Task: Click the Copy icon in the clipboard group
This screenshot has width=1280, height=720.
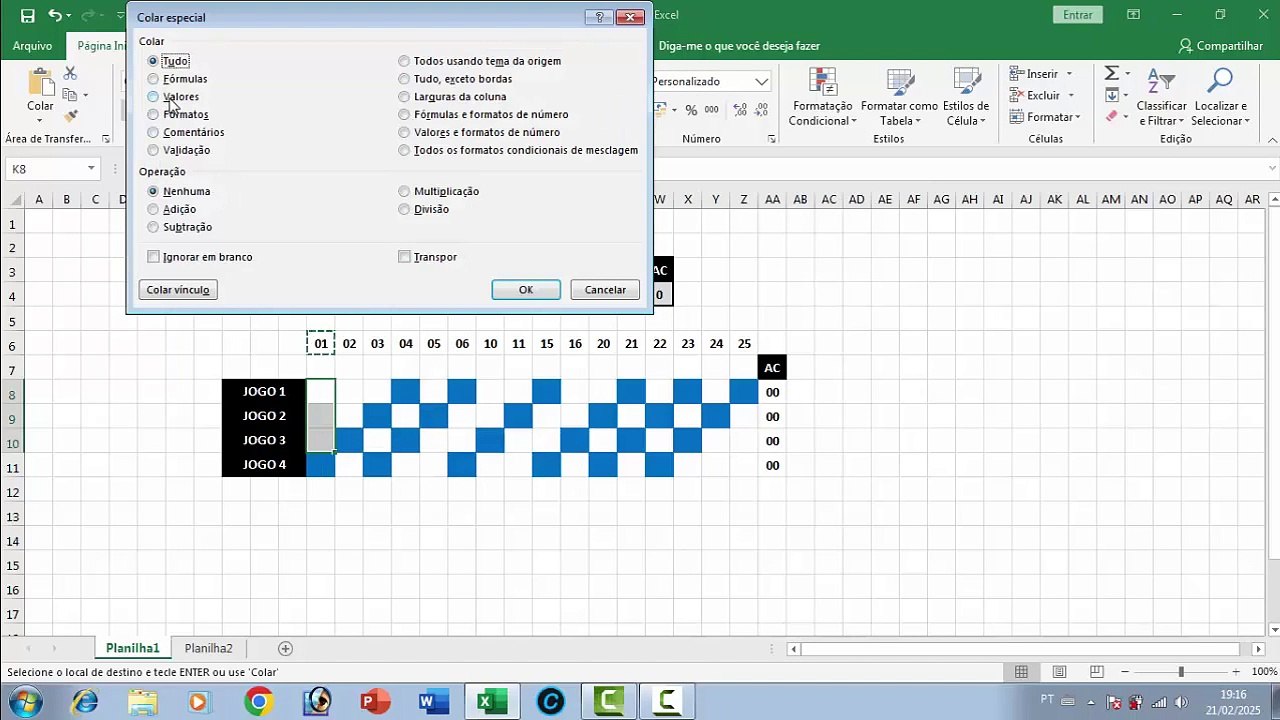Action: pyautogui.click(x=70, y=95)
